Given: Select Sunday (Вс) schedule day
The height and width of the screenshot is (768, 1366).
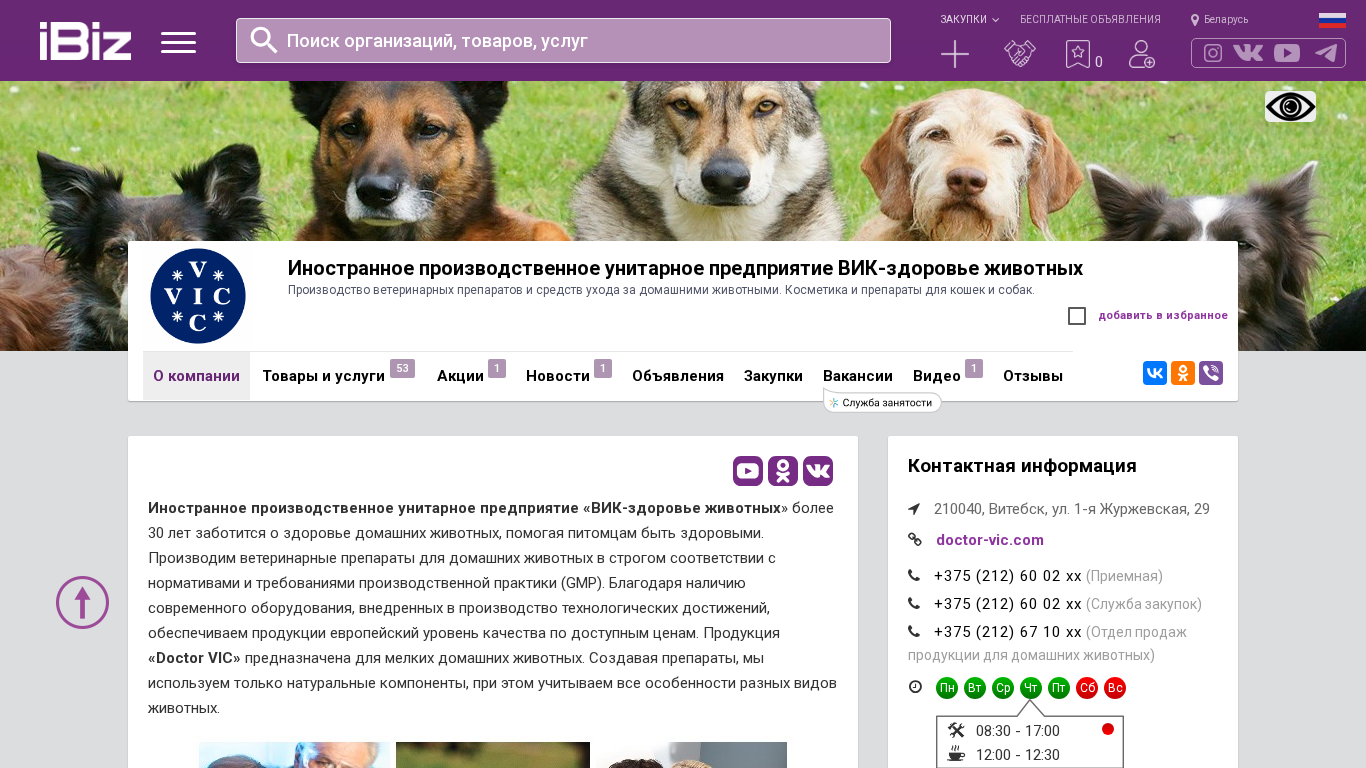Looking at the screenshot, I should coord(1115,688).
